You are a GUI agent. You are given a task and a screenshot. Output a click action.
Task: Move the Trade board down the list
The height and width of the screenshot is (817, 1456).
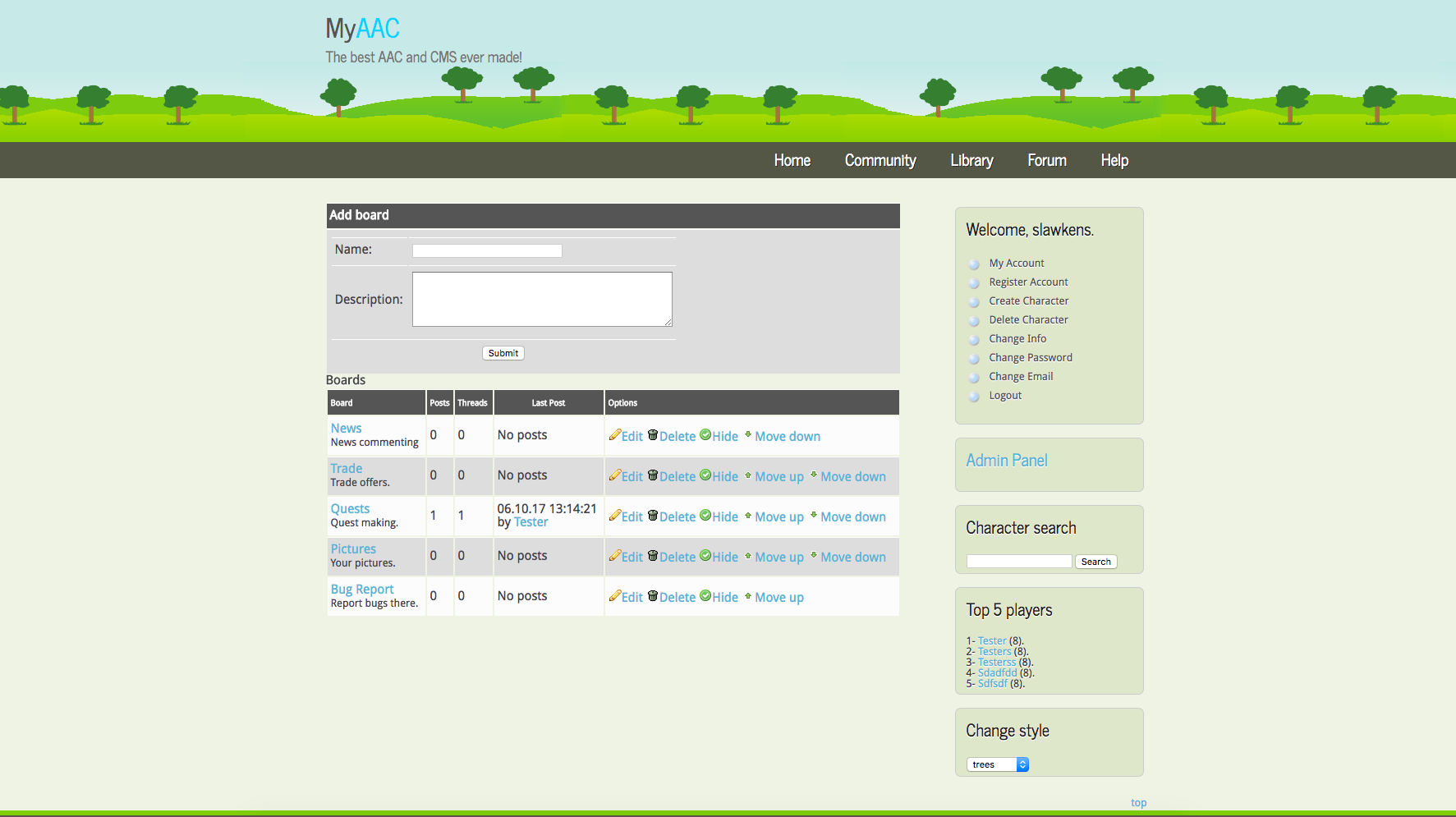(x=853, y=476)
